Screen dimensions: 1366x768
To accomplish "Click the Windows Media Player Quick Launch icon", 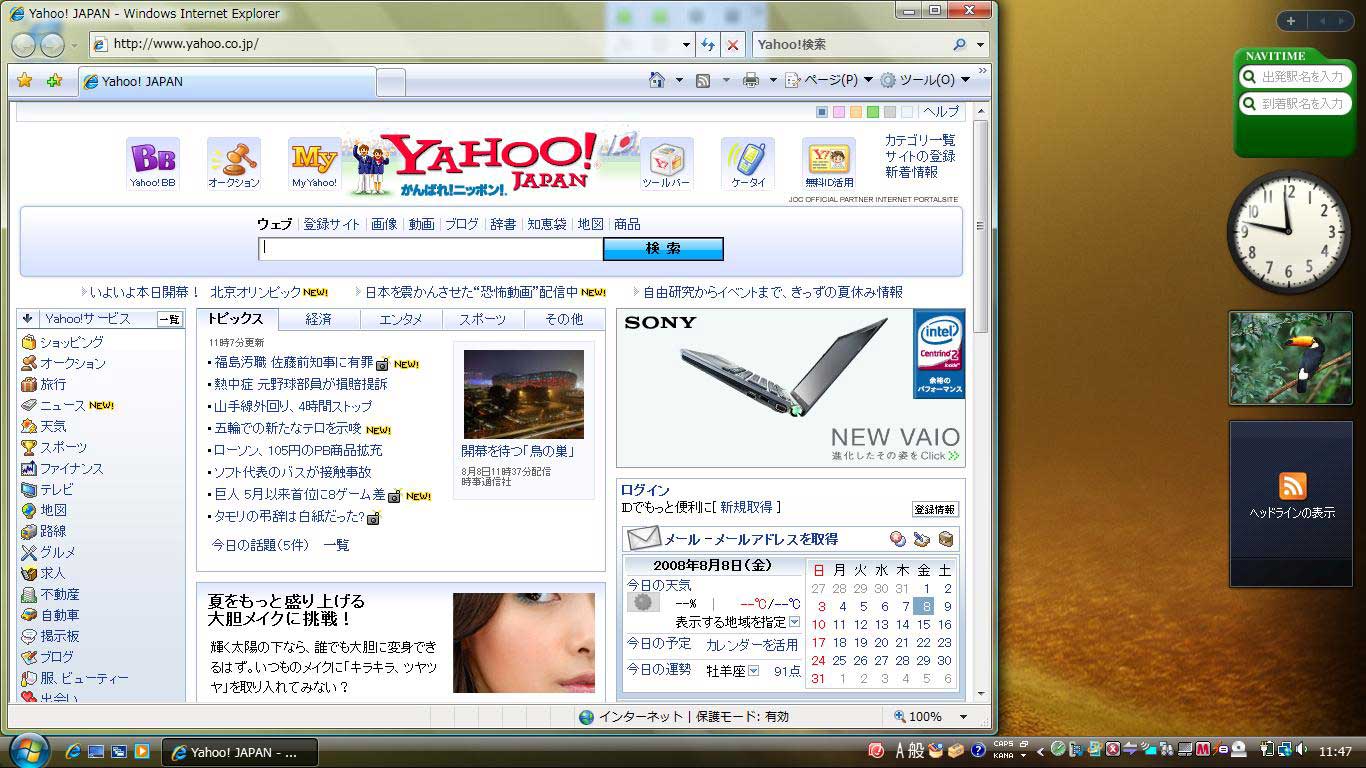I will click(142, 751).
